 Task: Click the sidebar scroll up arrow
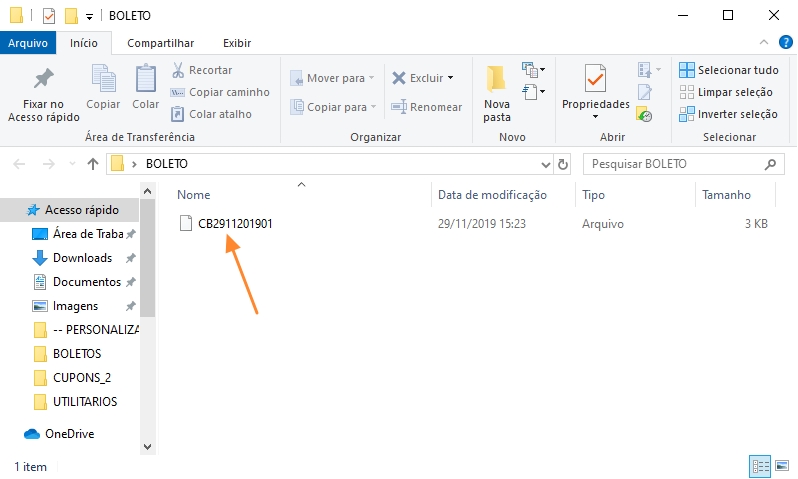point(148,191)
